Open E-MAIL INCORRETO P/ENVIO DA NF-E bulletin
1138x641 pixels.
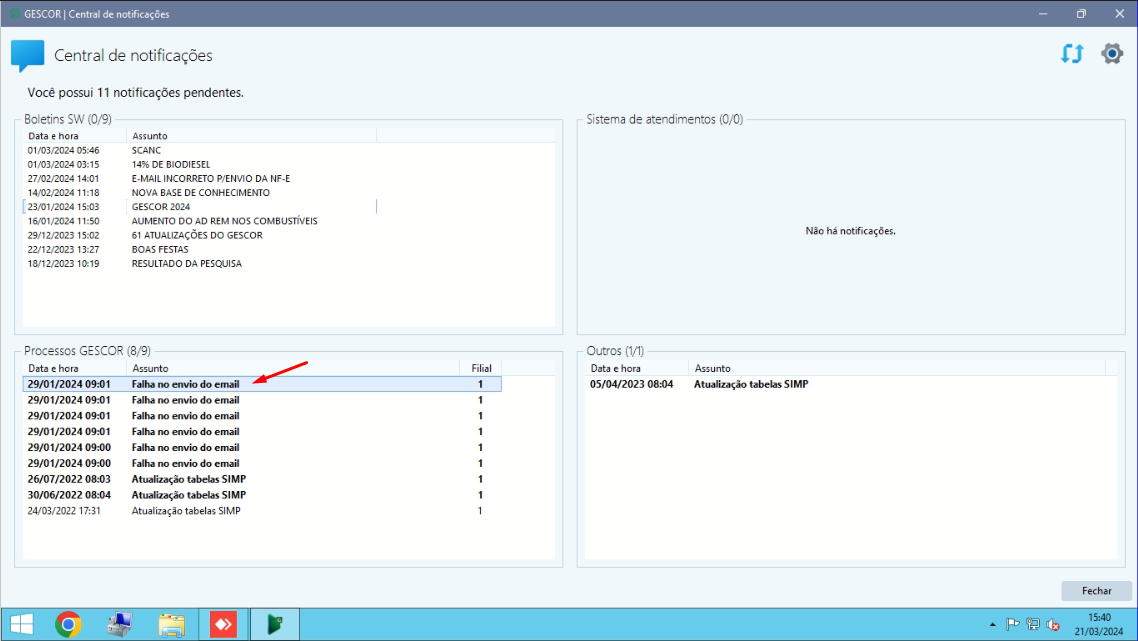tap(200, 179)
